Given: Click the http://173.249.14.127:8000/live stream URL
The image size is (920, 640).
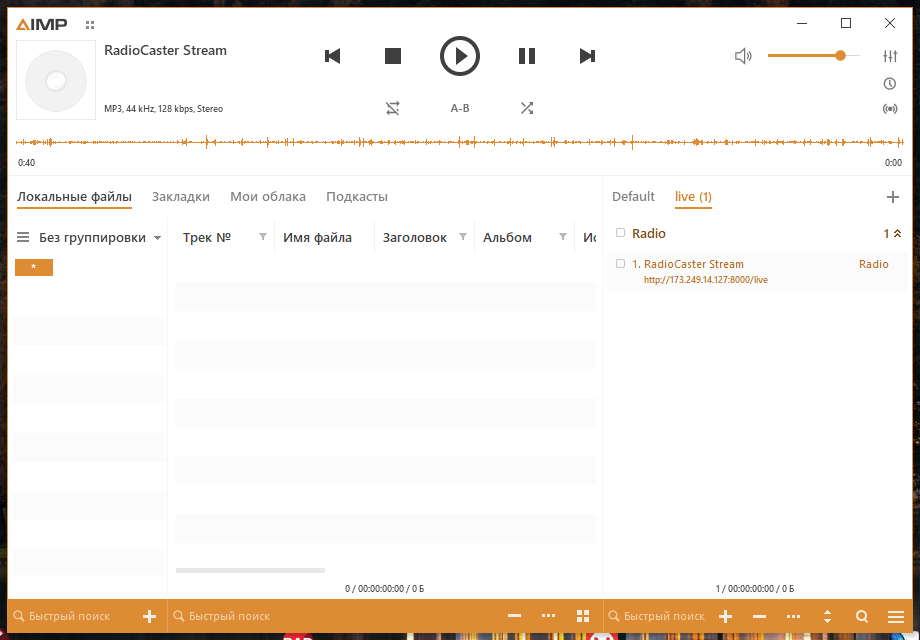Looking at the screenshot, I should pyautogui.click(x=705, y=280).
